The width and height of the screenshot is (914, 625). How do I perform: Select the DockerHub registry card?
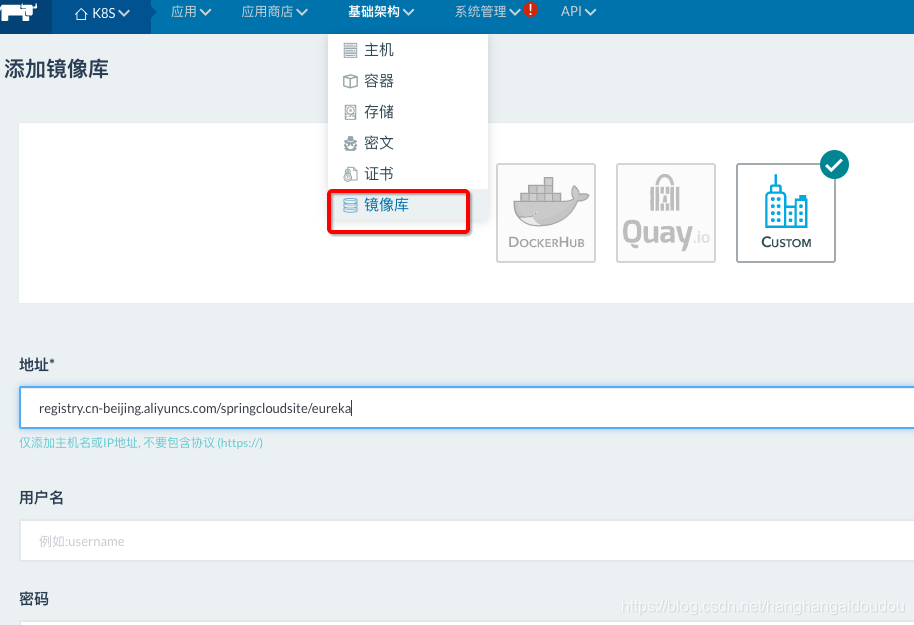546,213
